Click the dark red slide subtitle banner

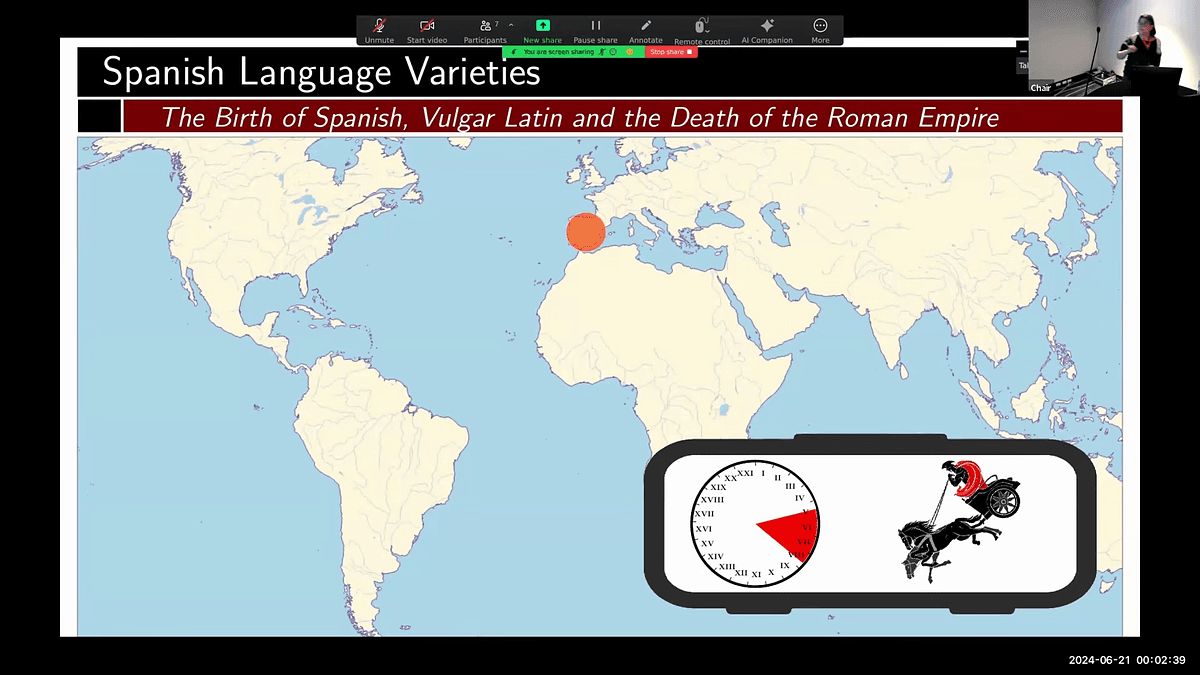pos(622,116)
